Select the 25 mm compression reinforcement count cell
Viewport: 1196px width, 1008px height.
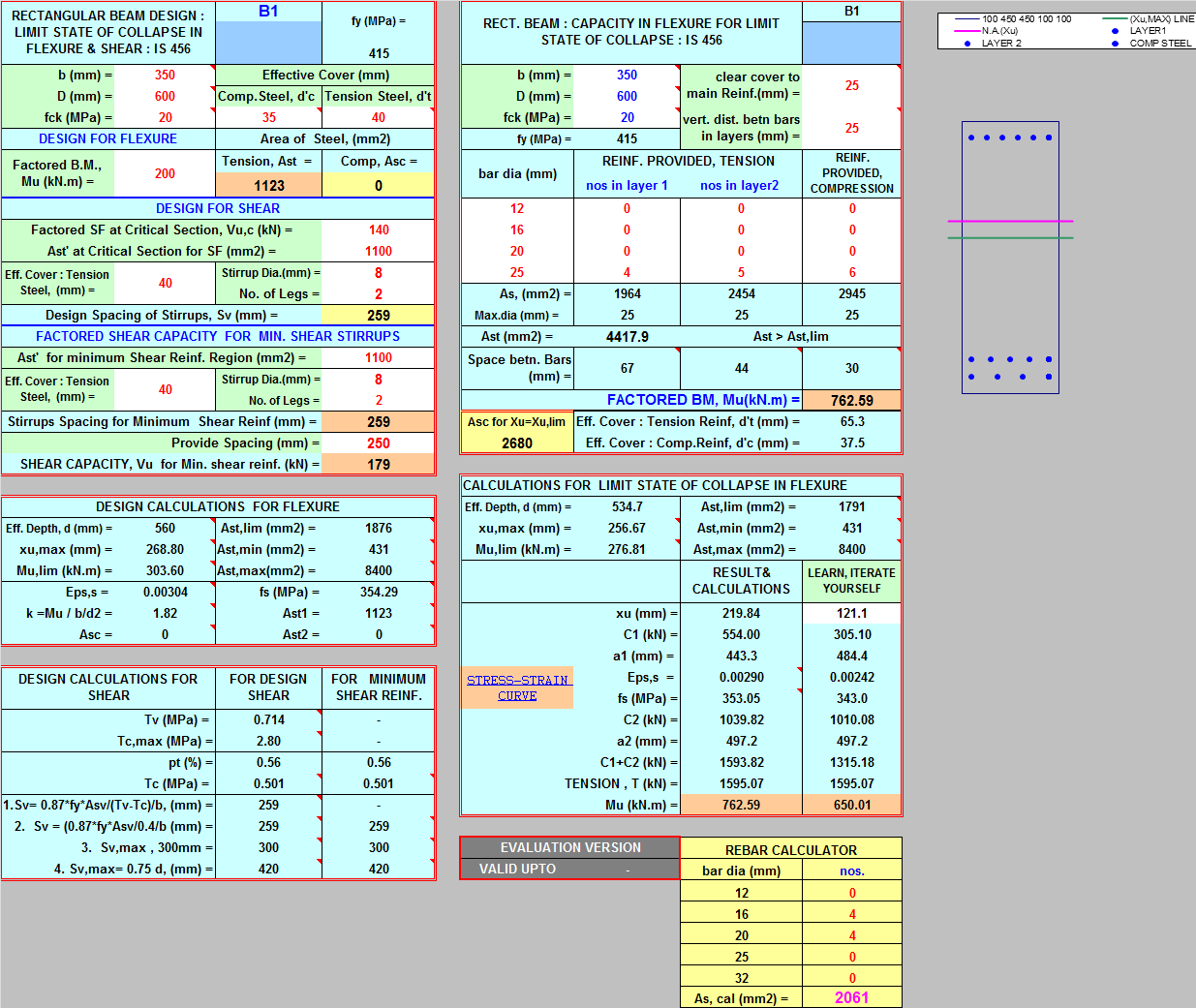tap(851, 272)
